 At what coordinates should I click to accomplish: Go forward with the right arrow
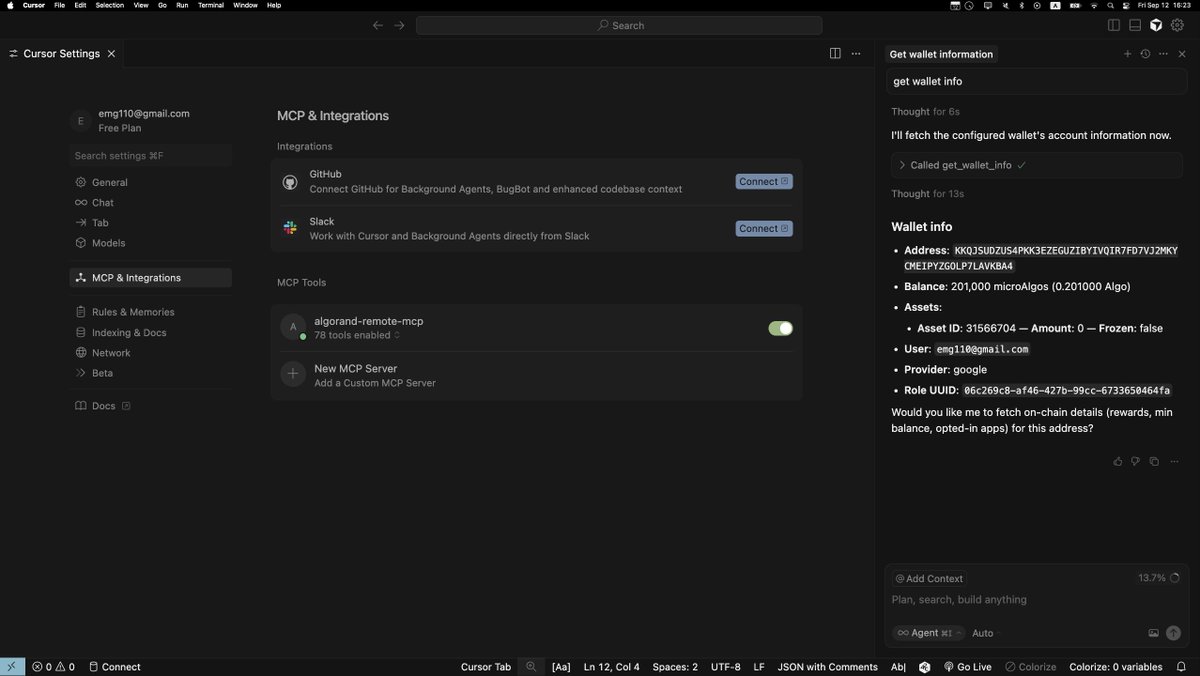click(399, 25)
